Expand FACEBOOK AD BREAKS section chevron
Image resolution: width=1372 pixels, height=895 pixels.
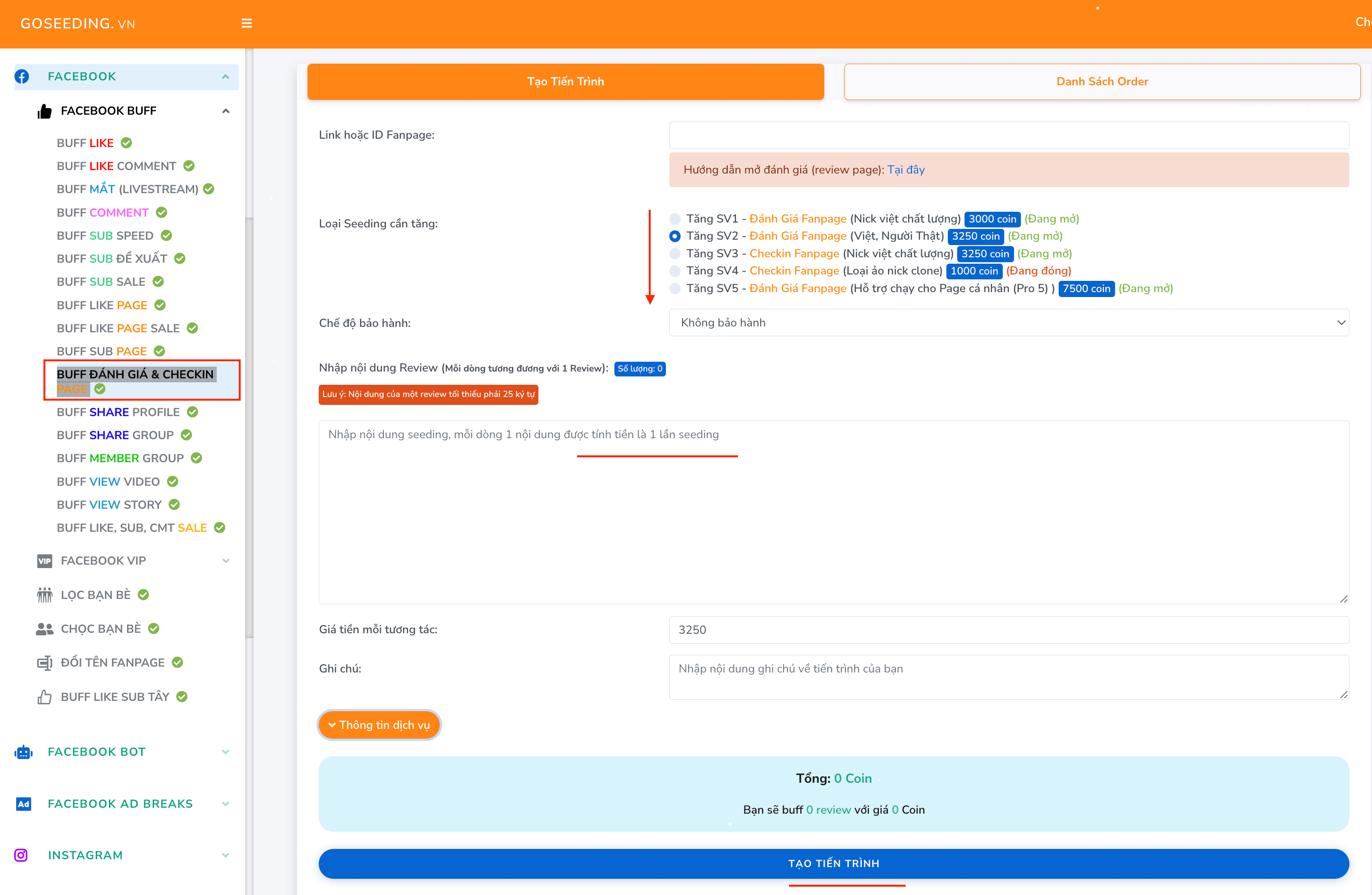[226, 804]
